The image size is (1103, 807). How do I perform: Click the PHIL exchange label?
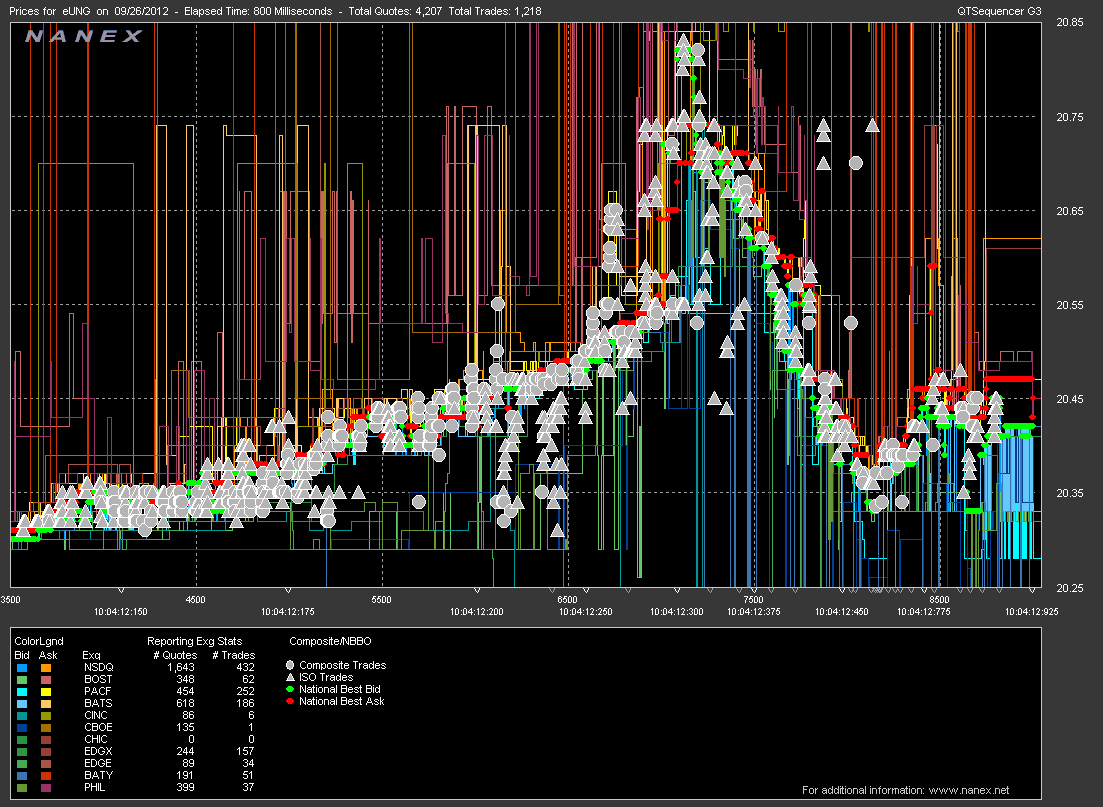coord(94,787)
